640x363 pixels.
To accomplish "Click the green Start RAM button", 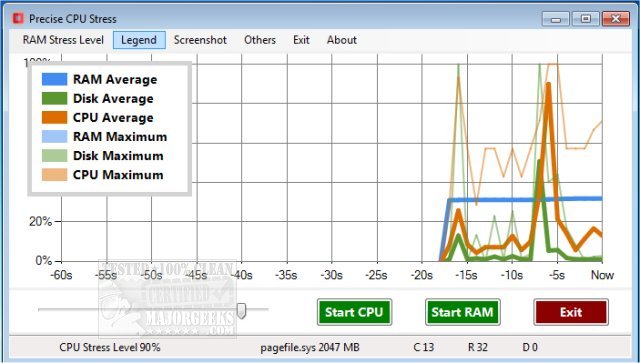I will pos(462,312).
